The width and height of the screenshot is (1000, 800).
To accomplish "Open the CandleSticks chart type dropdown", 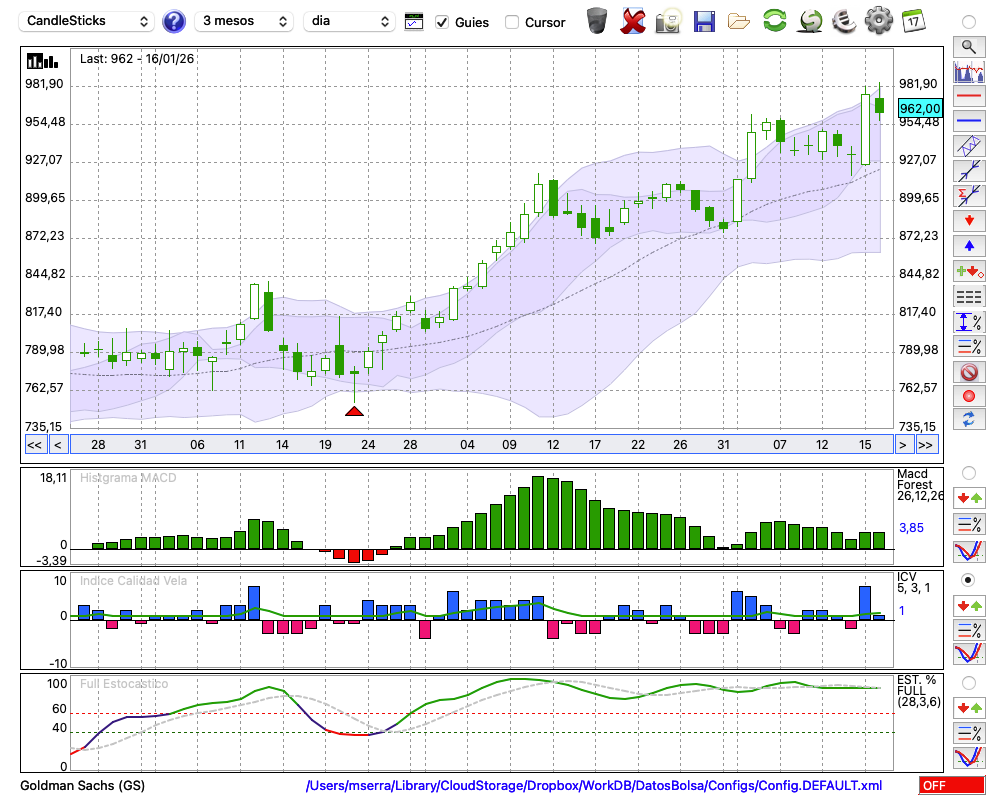I will coord(86,21).
